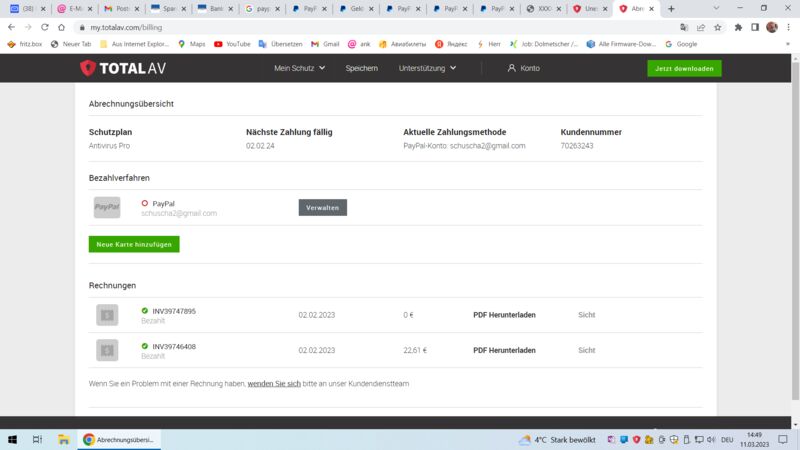Screen dimensions: 800x450
Task: Click Sicht for invoice INV39747895
Action: pyautogui.click(x=587, y=315)
